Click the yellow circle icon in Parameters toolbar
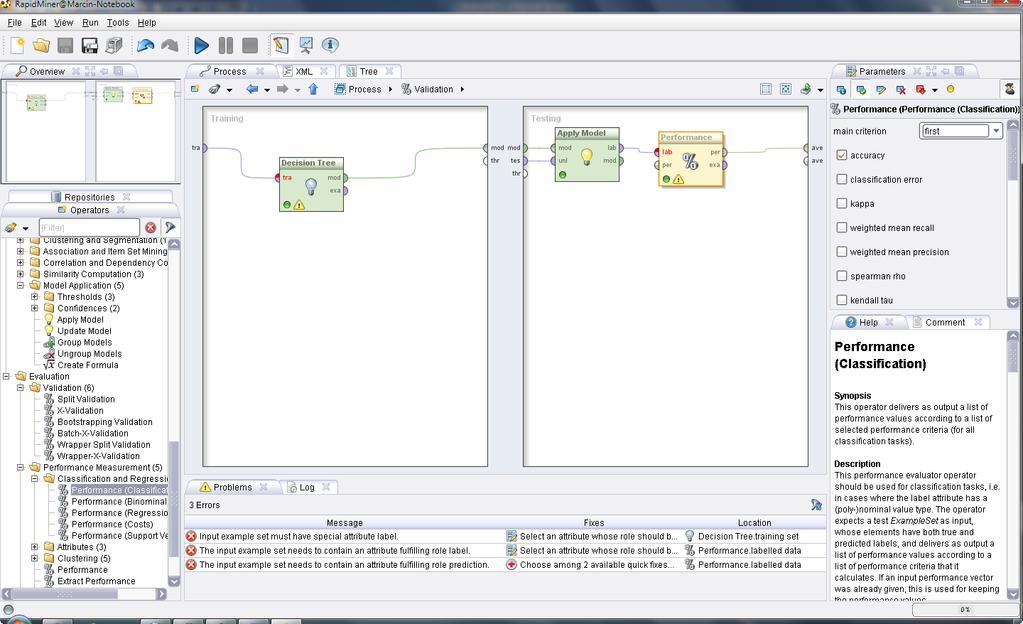Viewport: 1023px width, 624px height. (x=951, y=89)
